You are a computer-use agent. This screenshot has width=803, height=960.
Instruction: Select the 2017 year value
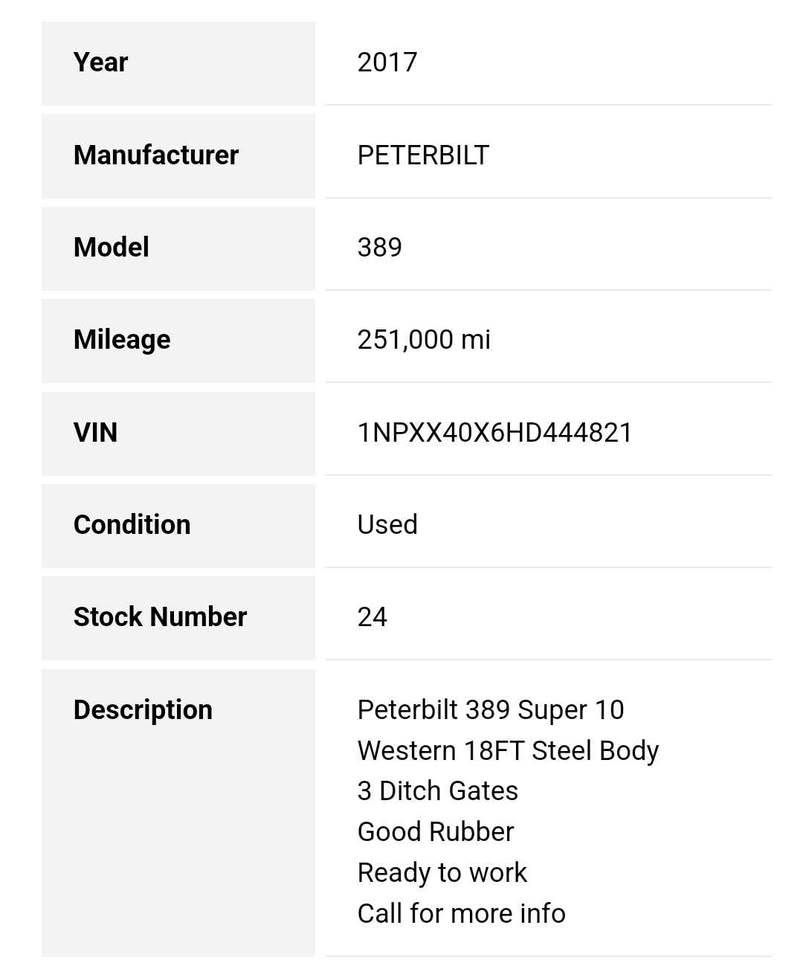point(387,62)
